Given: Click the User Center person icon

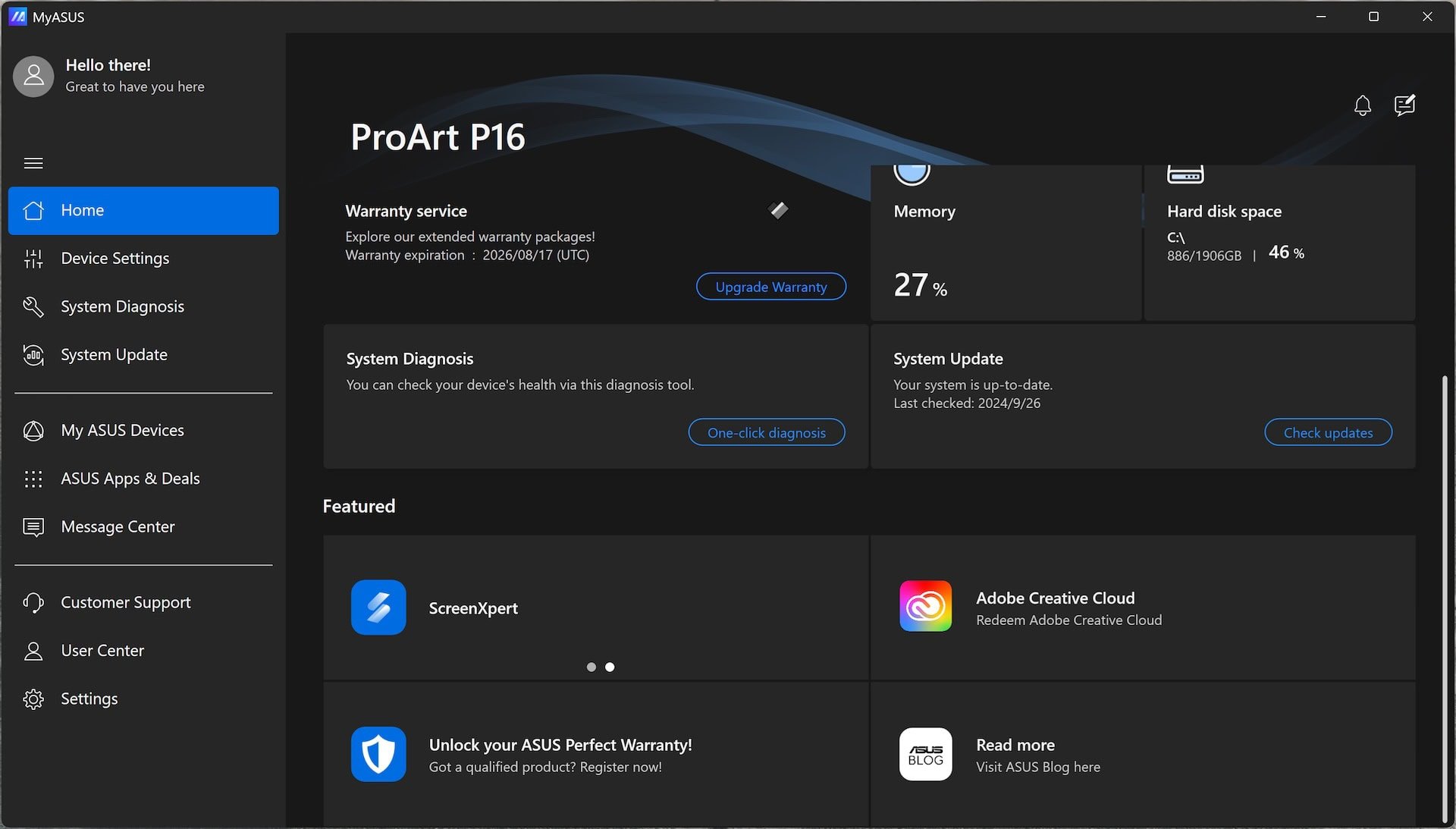Looking at the screenshot, I should pos(33,651).
